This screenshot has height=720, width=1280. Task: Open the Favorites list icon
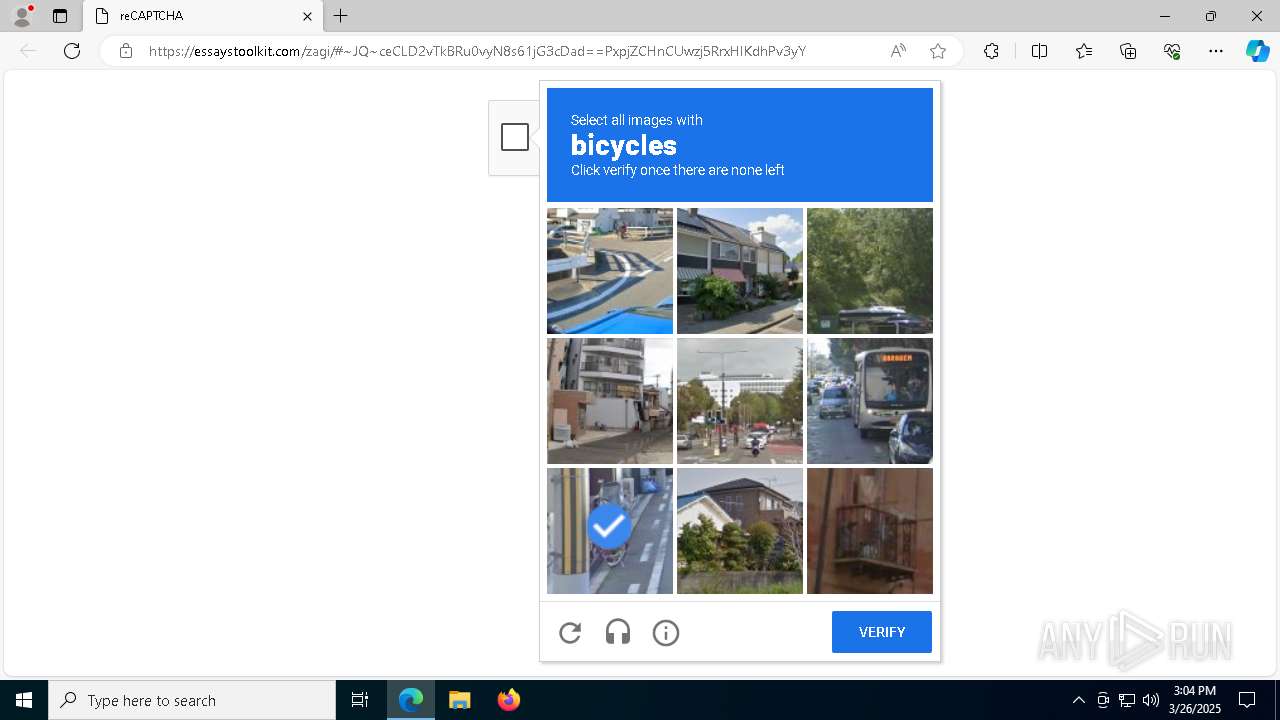(1084, 51)
